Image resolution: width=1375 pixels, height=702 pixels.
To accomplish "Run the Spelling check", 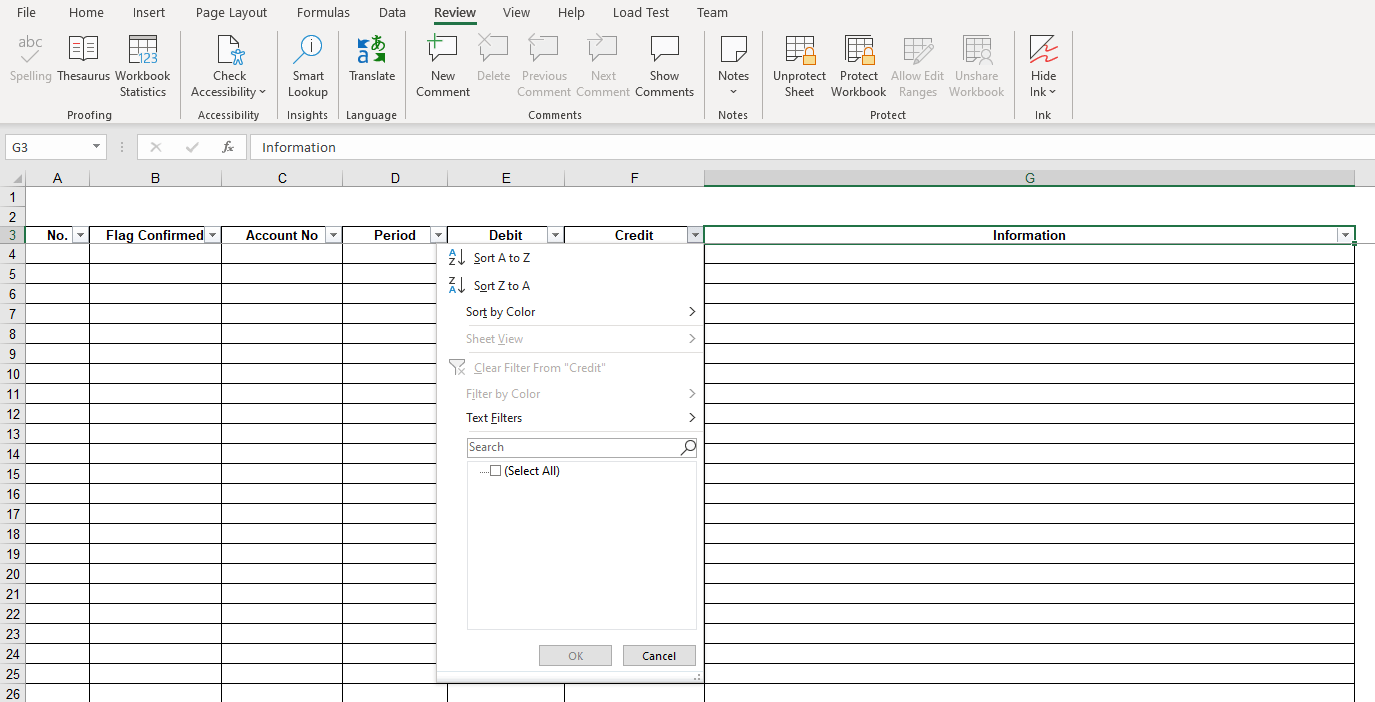I will click(31, 60).
